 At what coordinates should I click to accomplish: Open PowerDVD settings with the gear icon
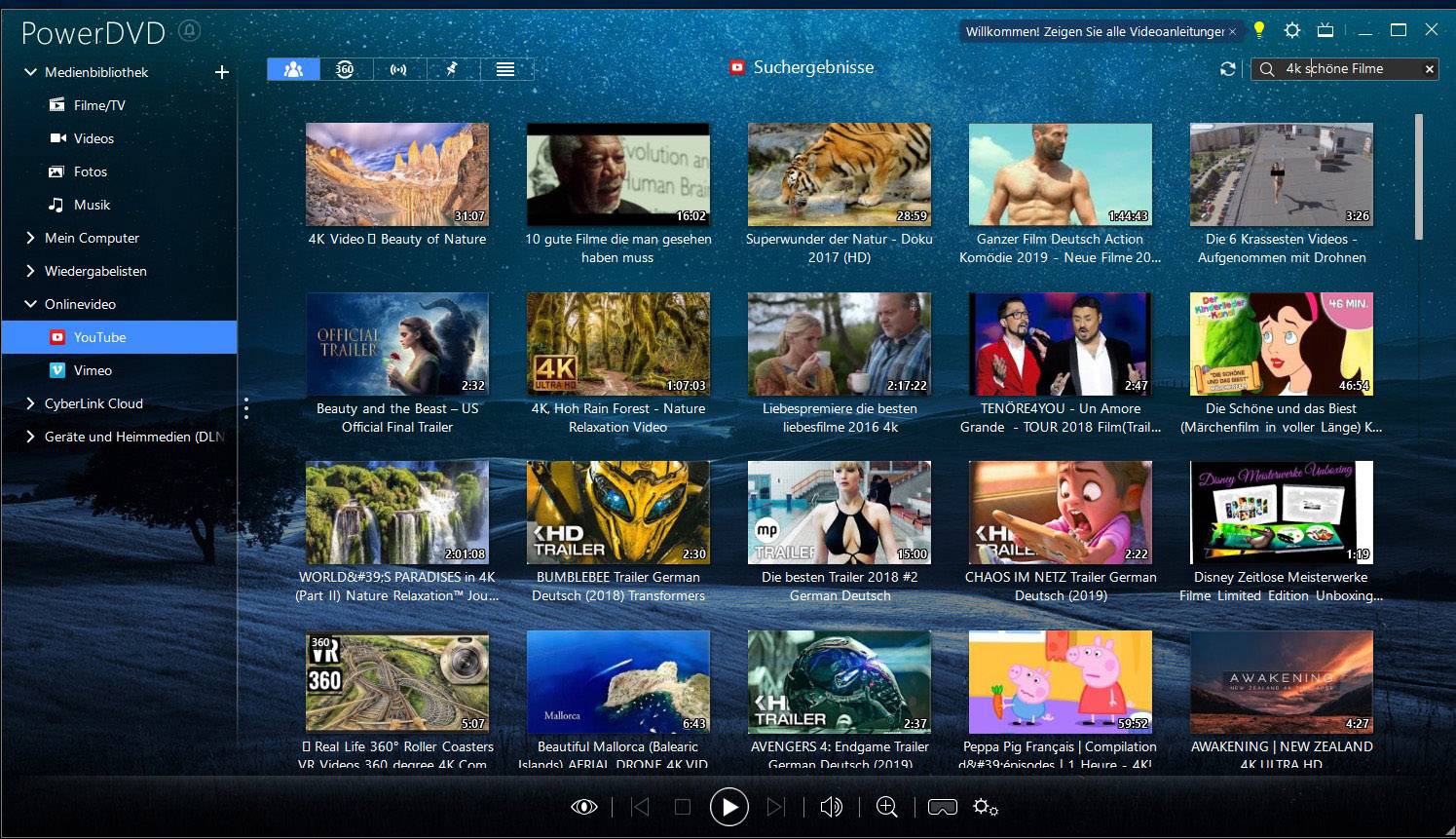tap(1292, 30)
